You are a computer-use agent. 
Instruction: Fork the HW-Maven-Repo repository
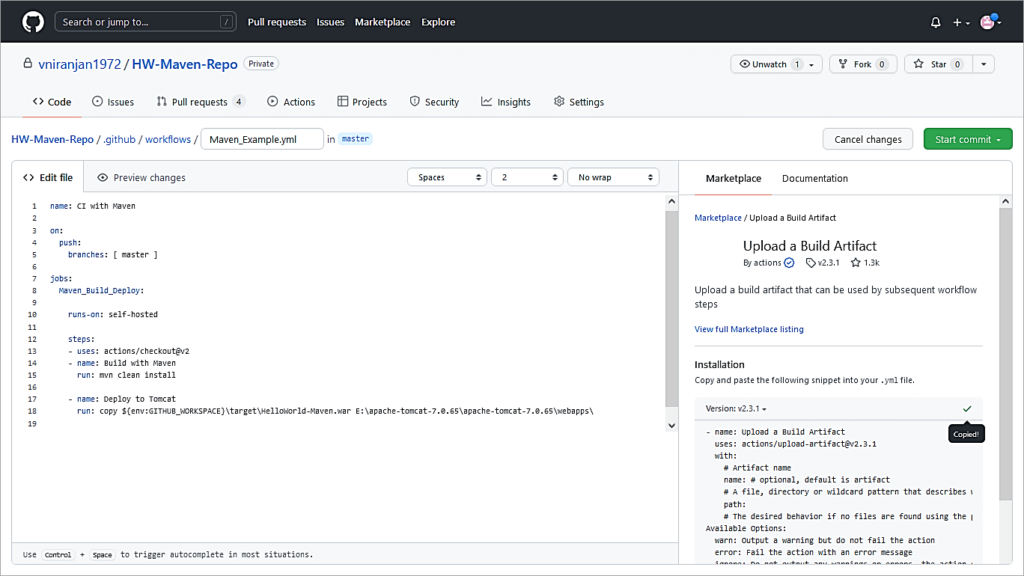coord(861,64)
